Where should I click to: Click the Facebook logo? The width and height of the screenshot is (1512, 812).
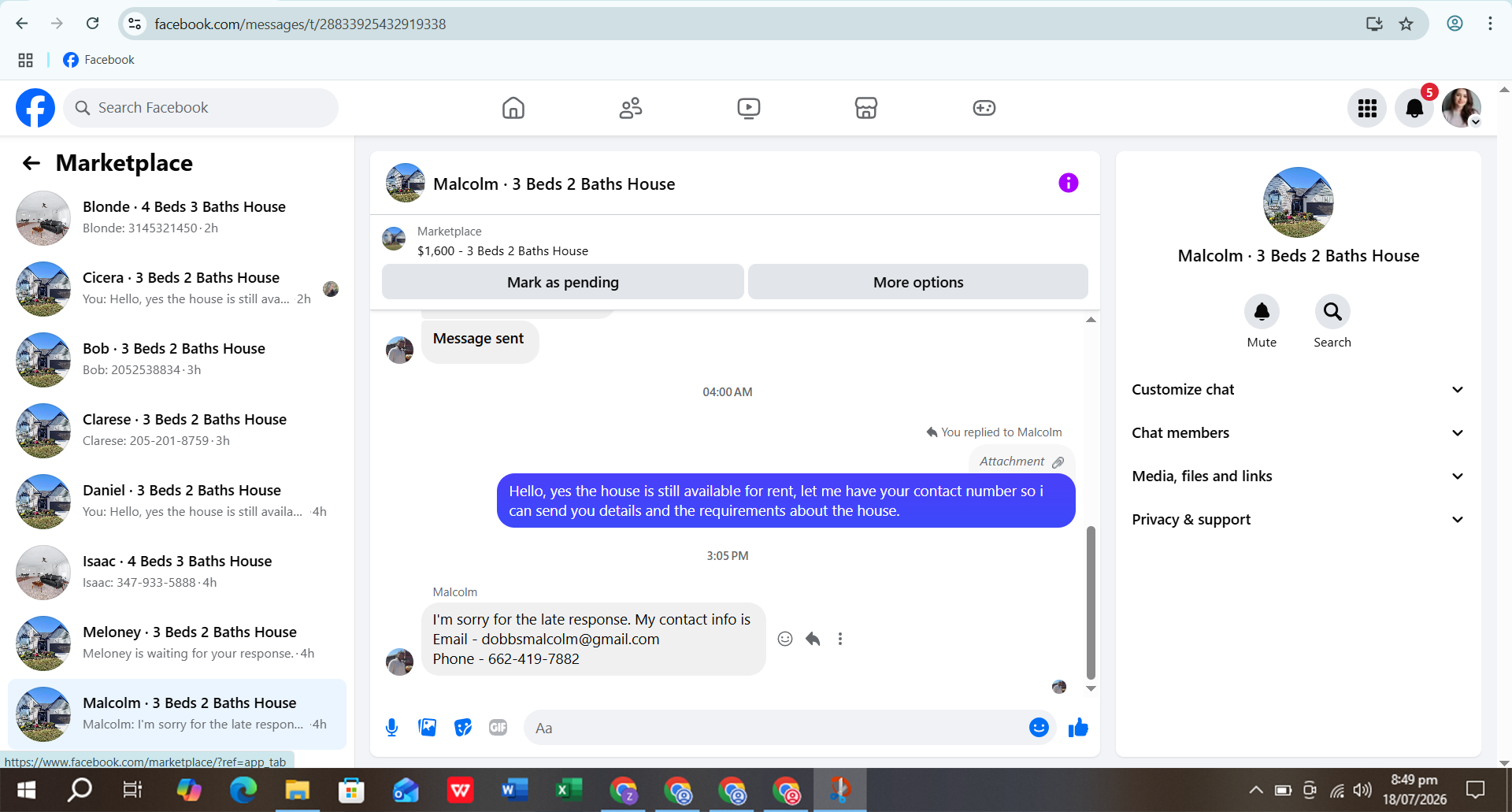point(35,108)
